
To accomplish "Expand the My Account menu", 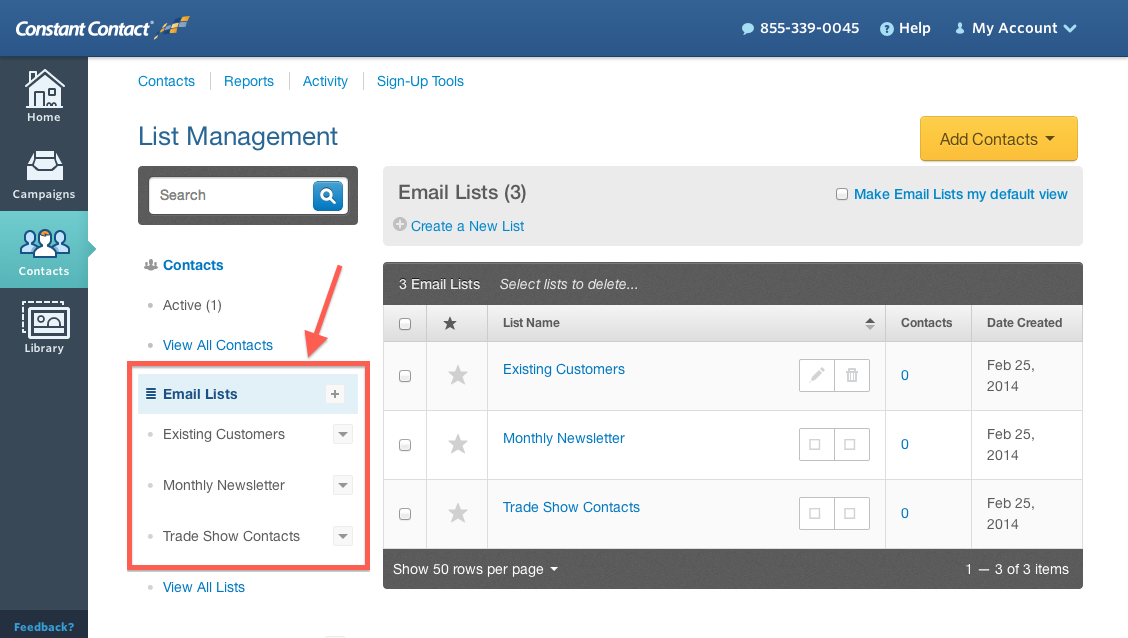I will point(1016,28).
